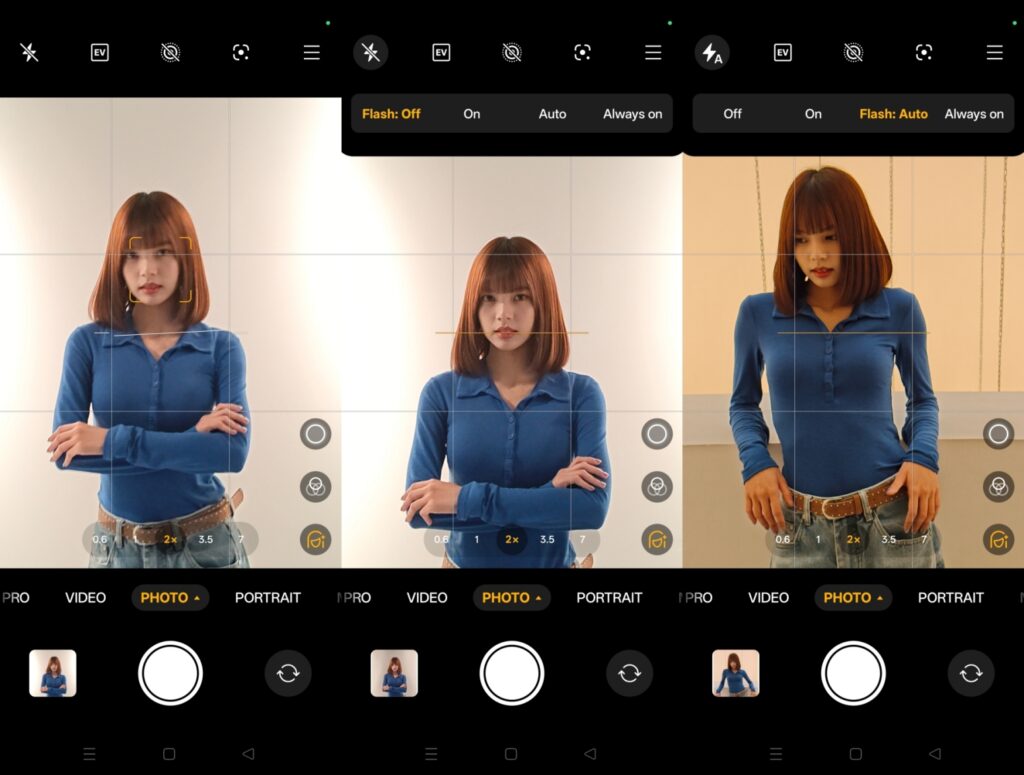The height and width of the screenshot is (775, 1024).
Task: Open color filters icon in the left screen
Action: coord(315,487)
